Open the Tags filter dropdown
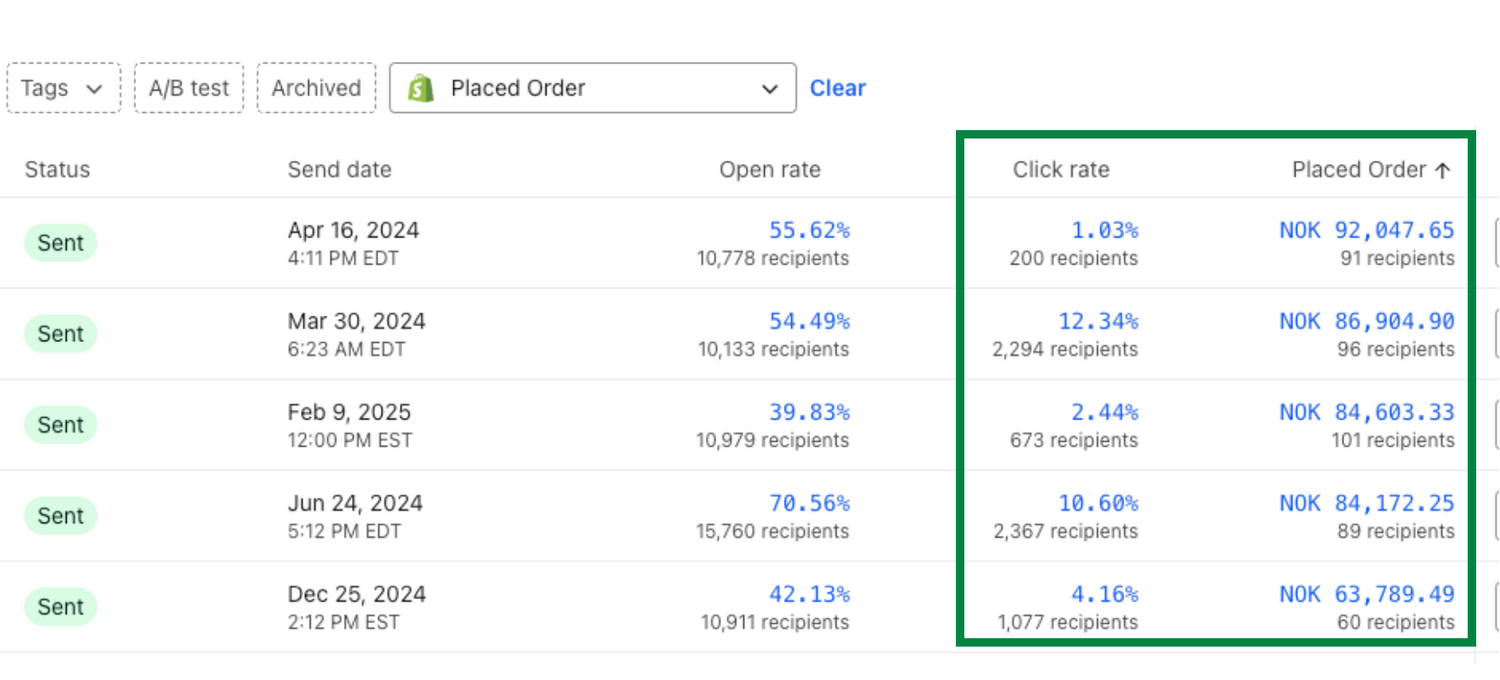Image resolution: width=1500 pixels, height=680 pixels. [63, 88]
